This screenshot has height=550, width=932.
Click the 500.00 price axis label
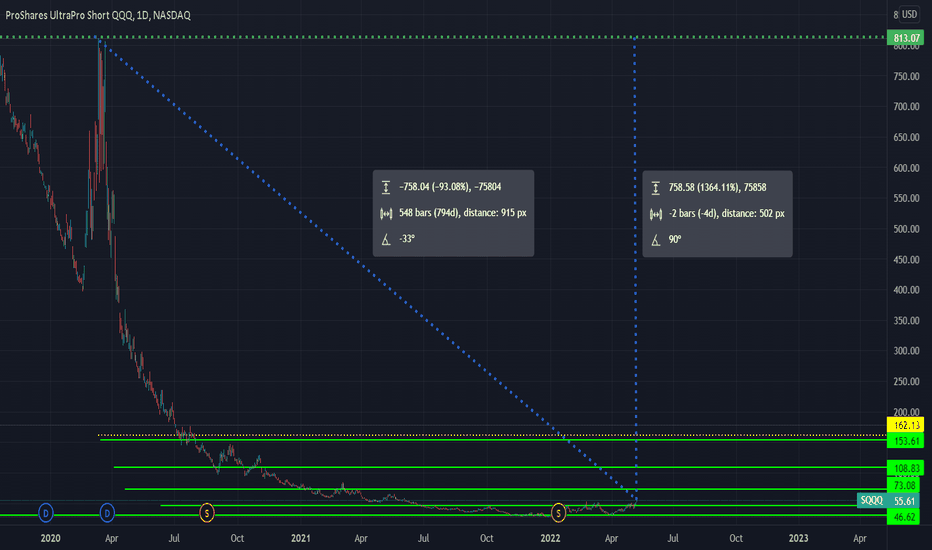click(x=906, y=229)
